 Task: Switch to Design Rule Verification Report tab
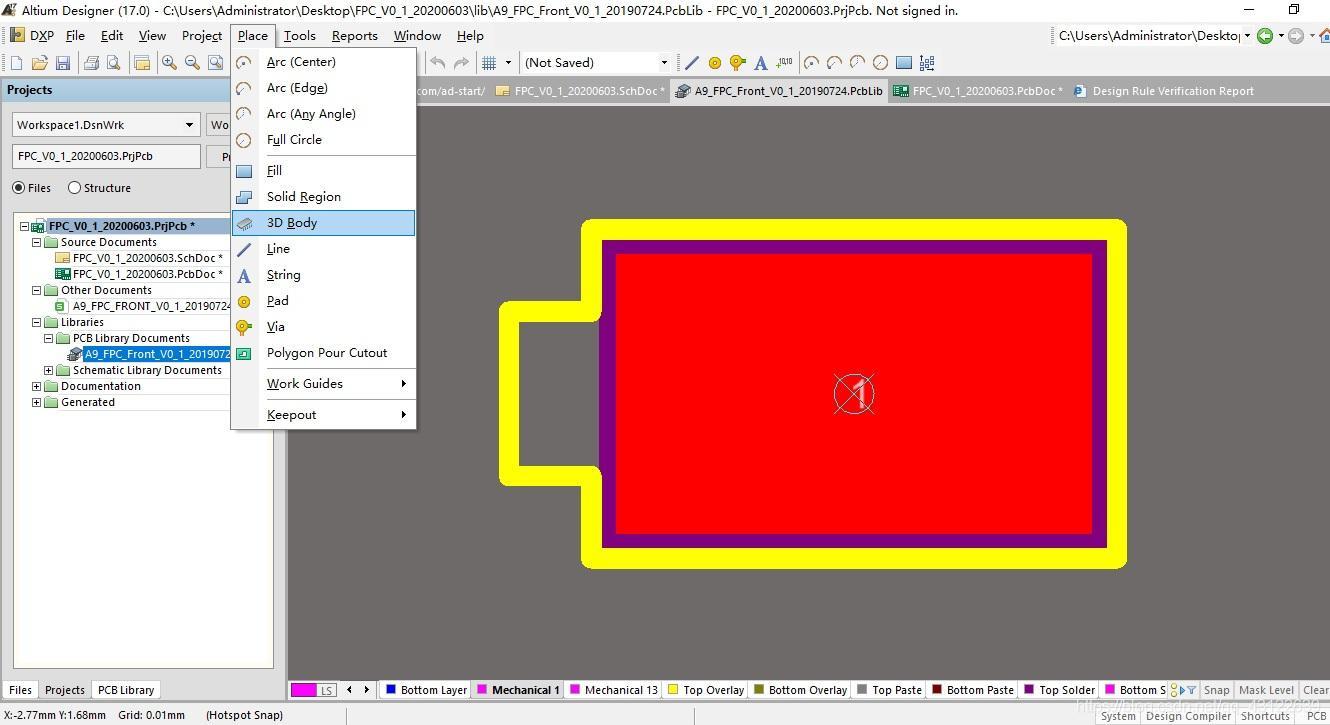(1164, 91)
